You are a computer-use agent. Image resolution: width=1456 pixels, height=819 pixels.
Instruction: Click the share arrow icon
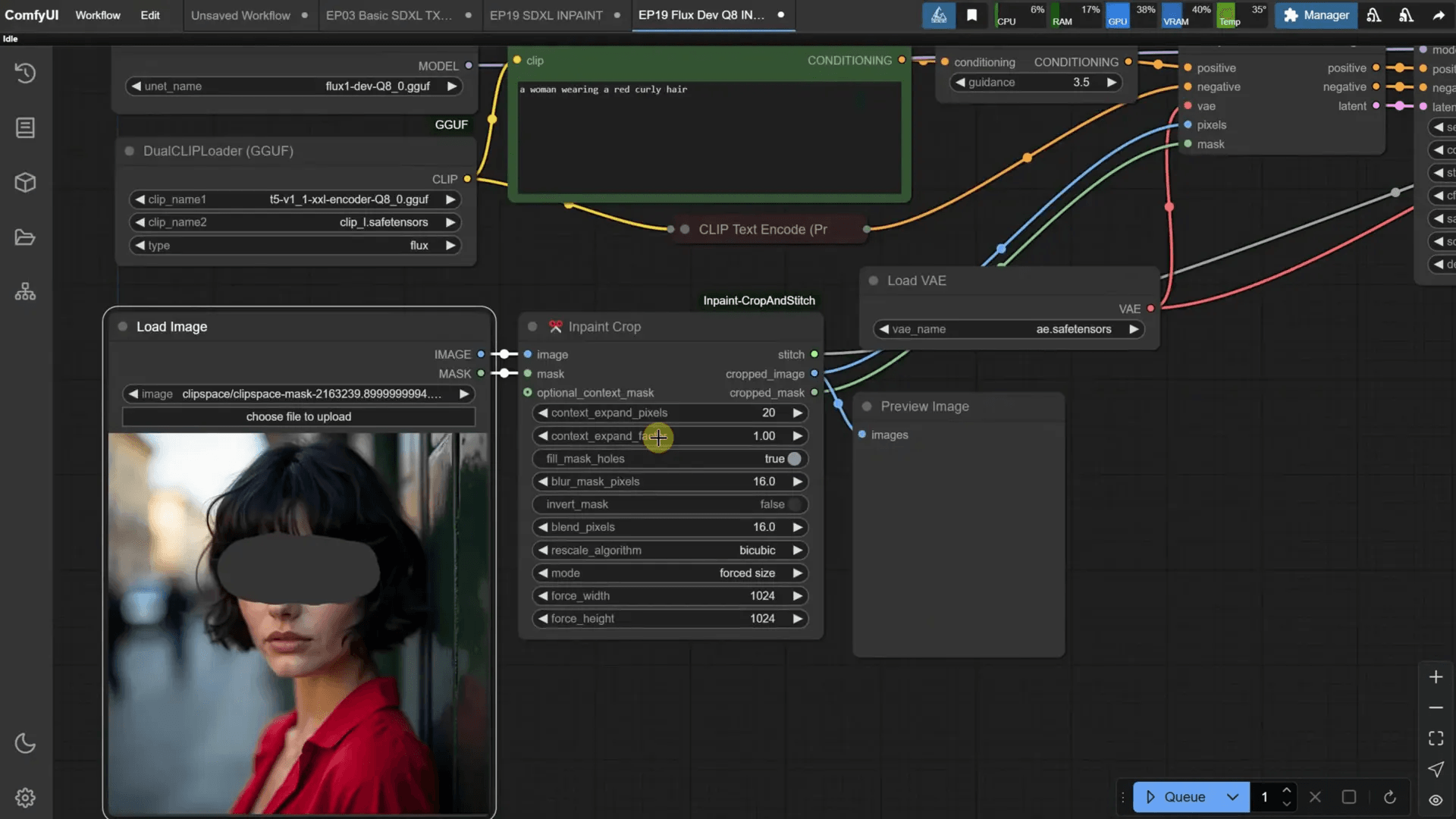1439,15
